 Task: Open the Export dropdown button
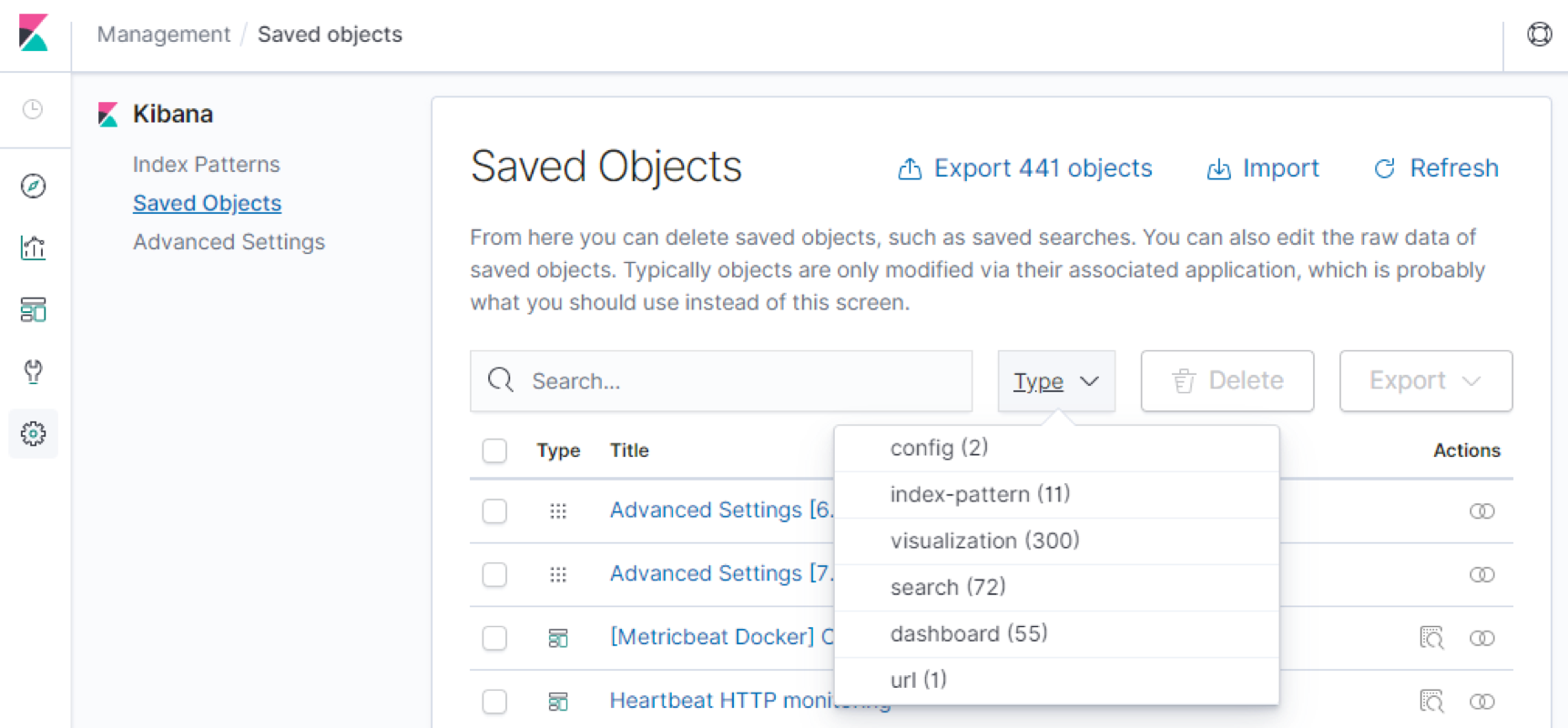coord(1425,381)
